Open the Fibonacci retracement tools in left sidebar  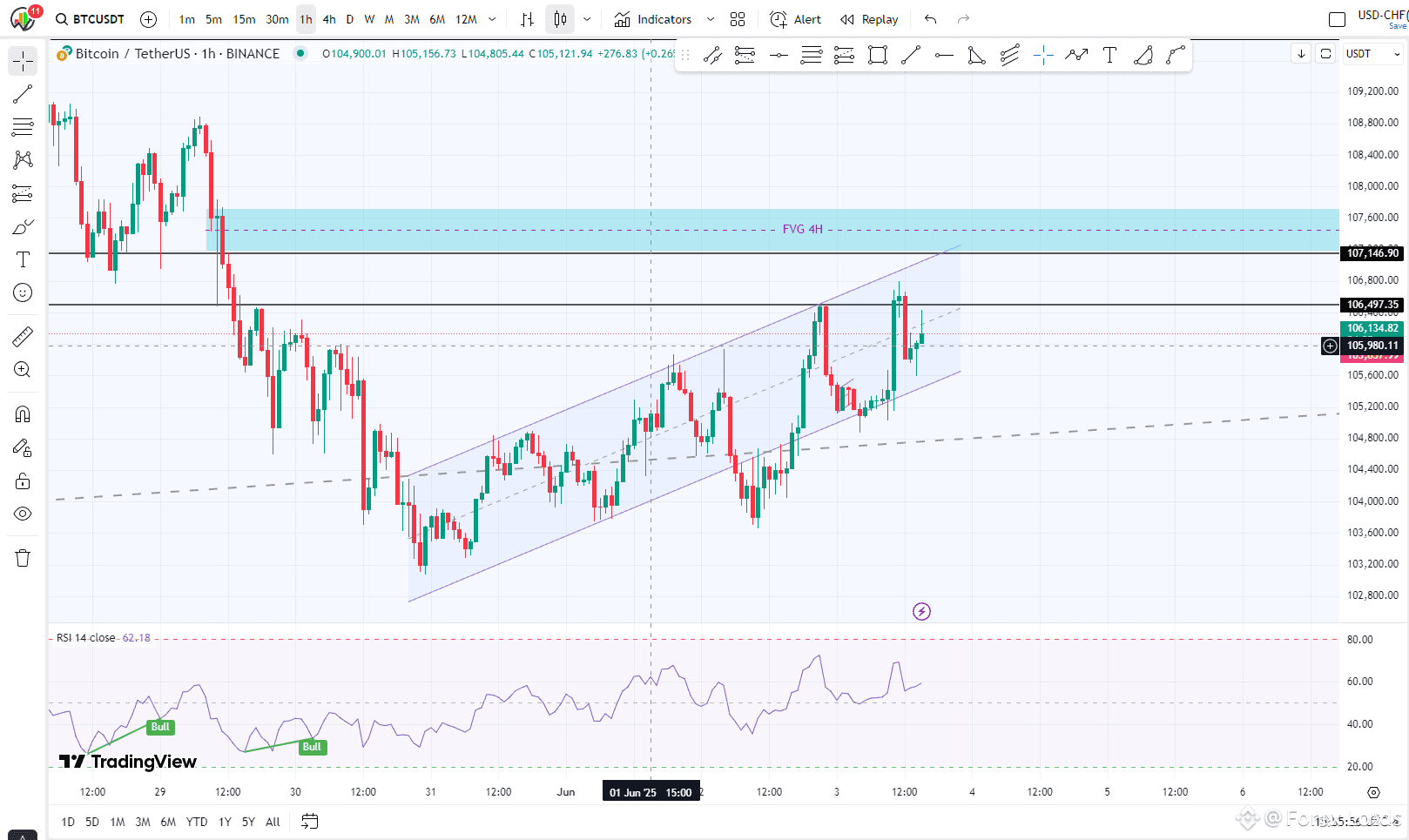23,127
